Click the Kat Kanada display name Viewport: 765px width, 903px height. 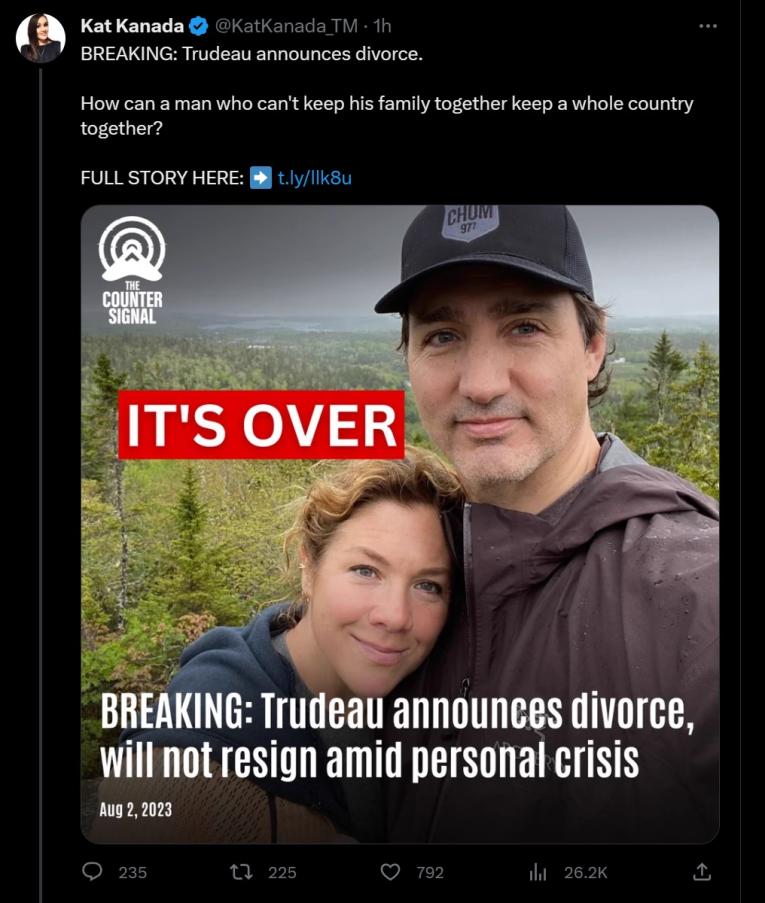point(132,26)
